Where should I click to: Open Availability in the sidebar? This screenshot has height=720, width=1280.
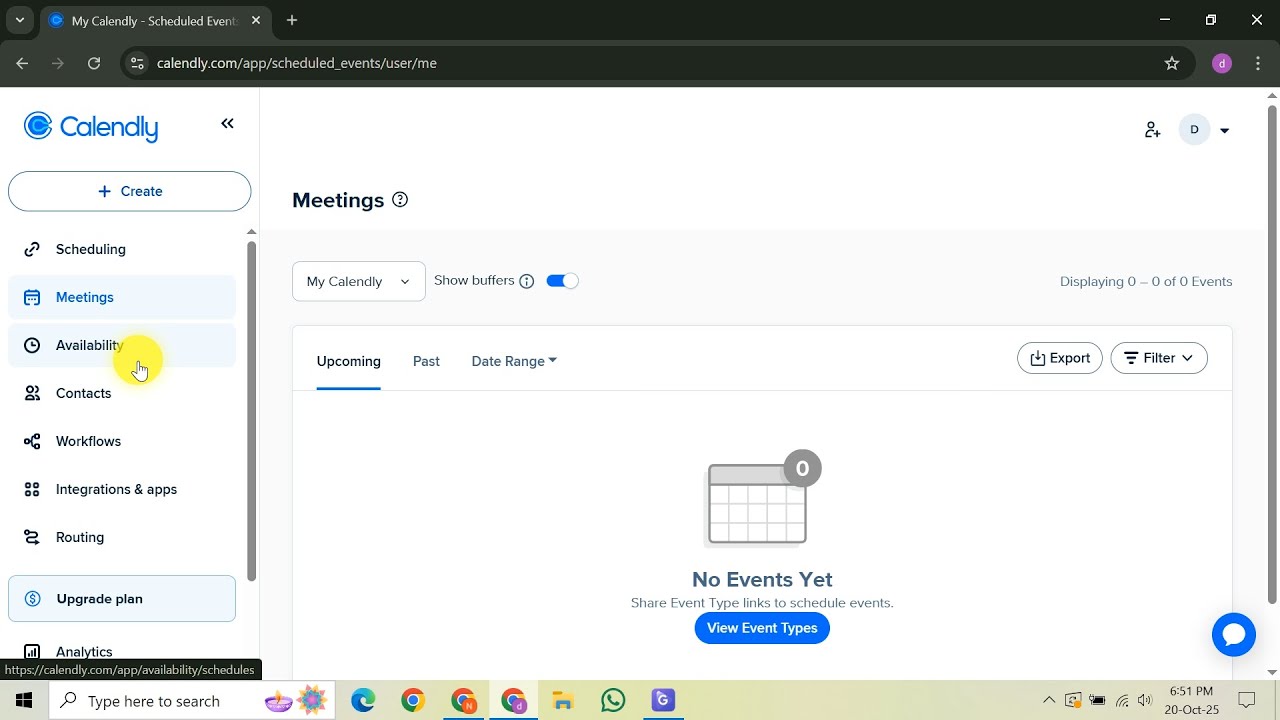click(x=122, y=345)
